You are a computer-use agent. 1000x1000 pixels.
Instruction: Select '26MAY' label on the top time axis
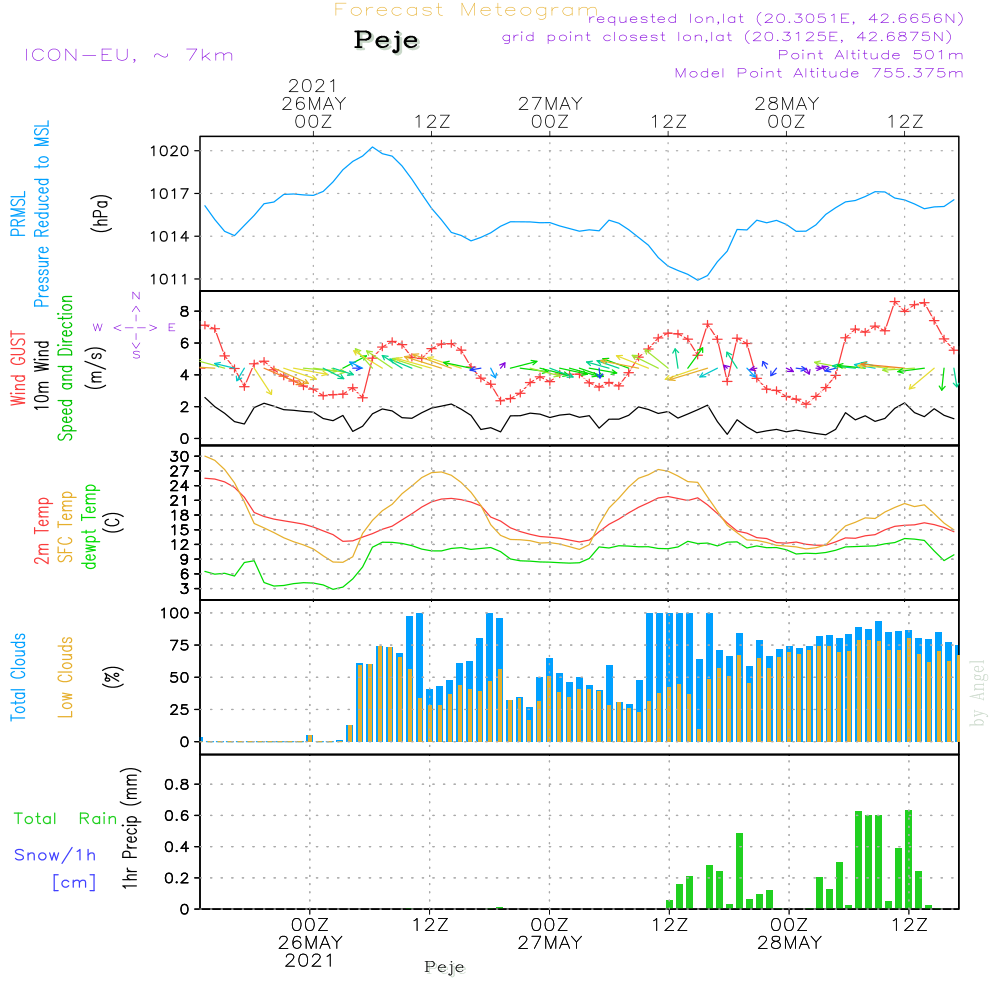tap(314, 103)
